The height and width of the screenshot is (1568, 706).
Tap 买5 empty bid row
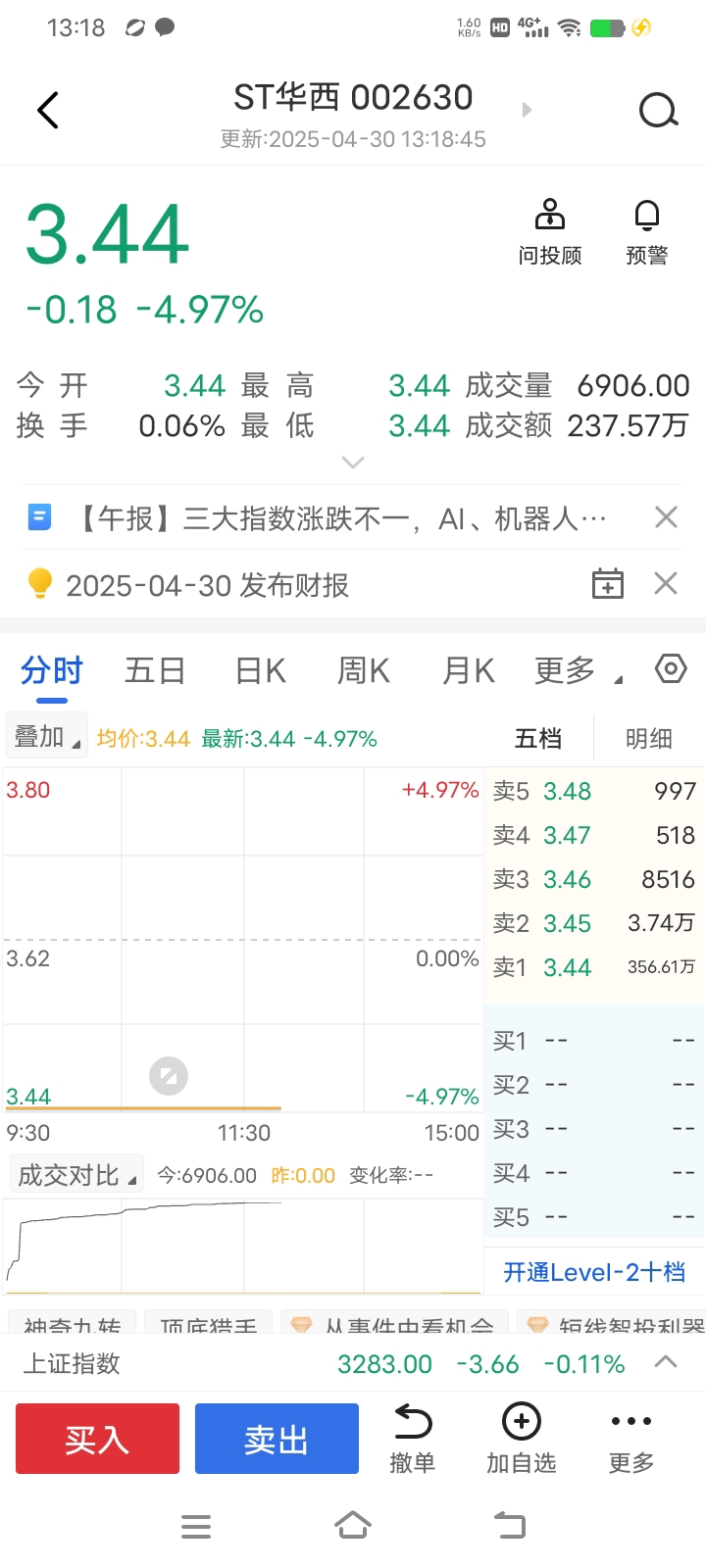594,1217
